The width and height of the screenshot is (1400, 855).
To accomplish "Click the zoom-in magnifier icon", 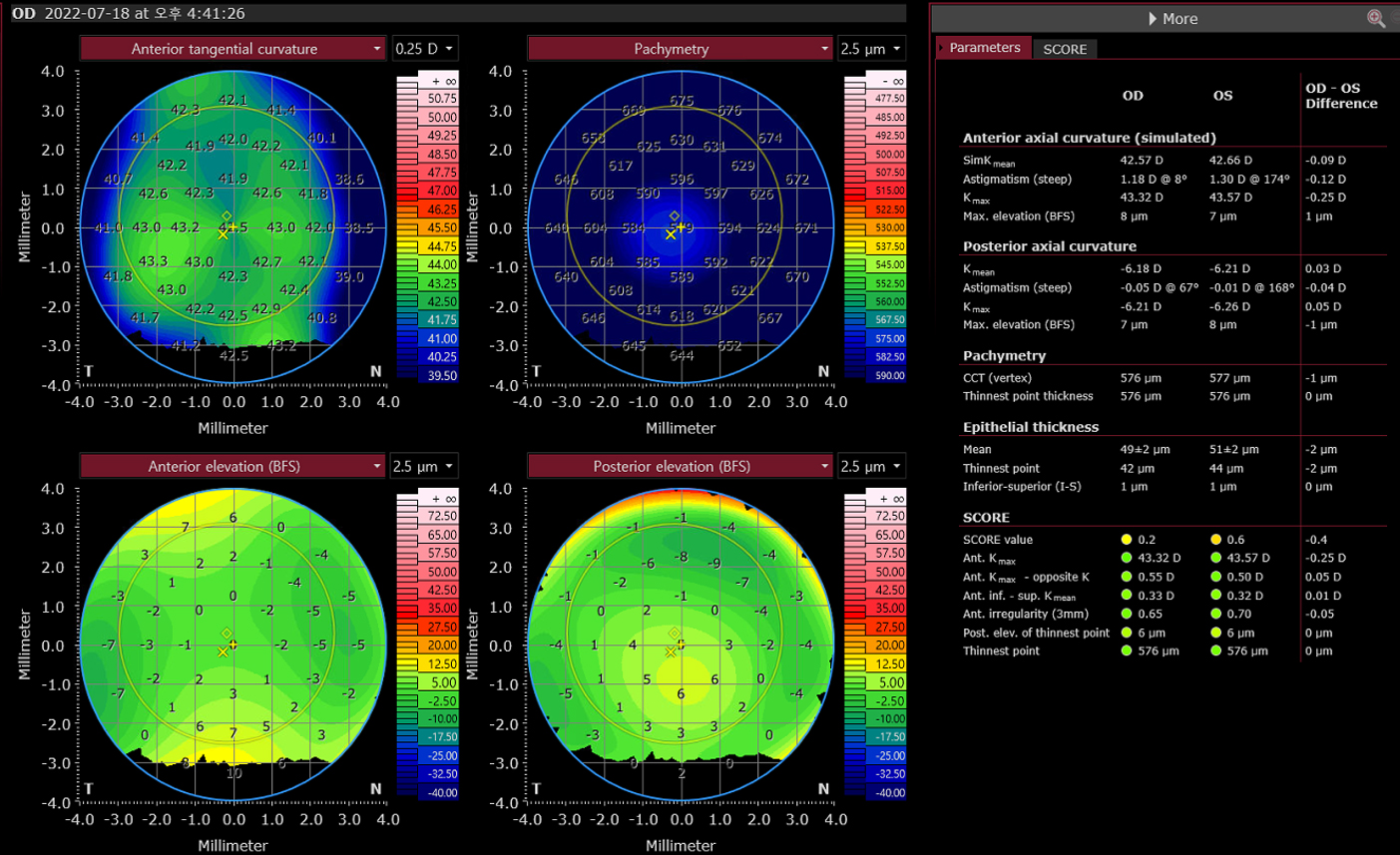I will tap(1376, 18).
